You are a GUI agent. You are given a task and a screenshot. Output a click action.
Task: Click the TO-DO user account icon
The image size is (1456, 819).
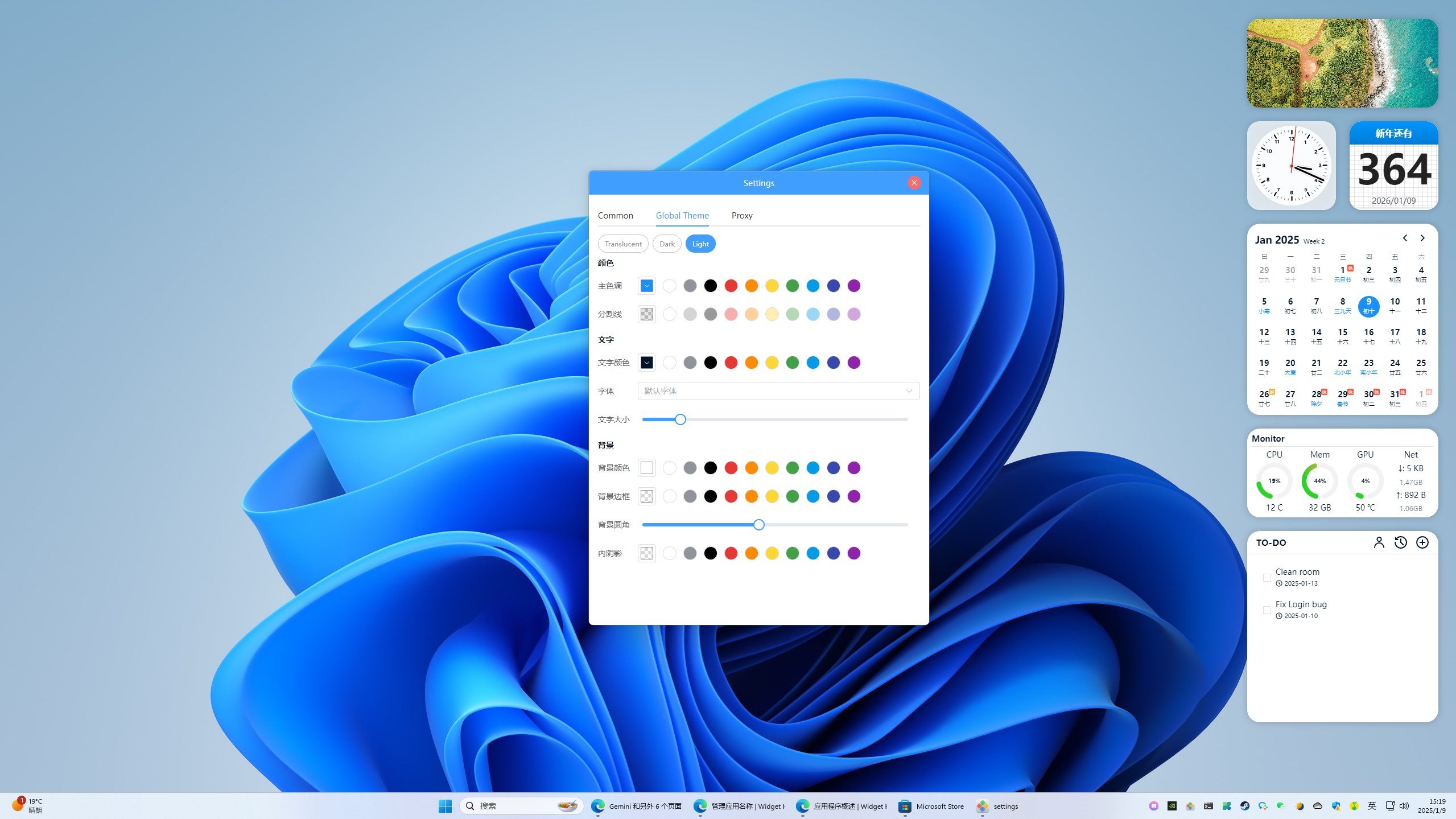coord(1379,542)
